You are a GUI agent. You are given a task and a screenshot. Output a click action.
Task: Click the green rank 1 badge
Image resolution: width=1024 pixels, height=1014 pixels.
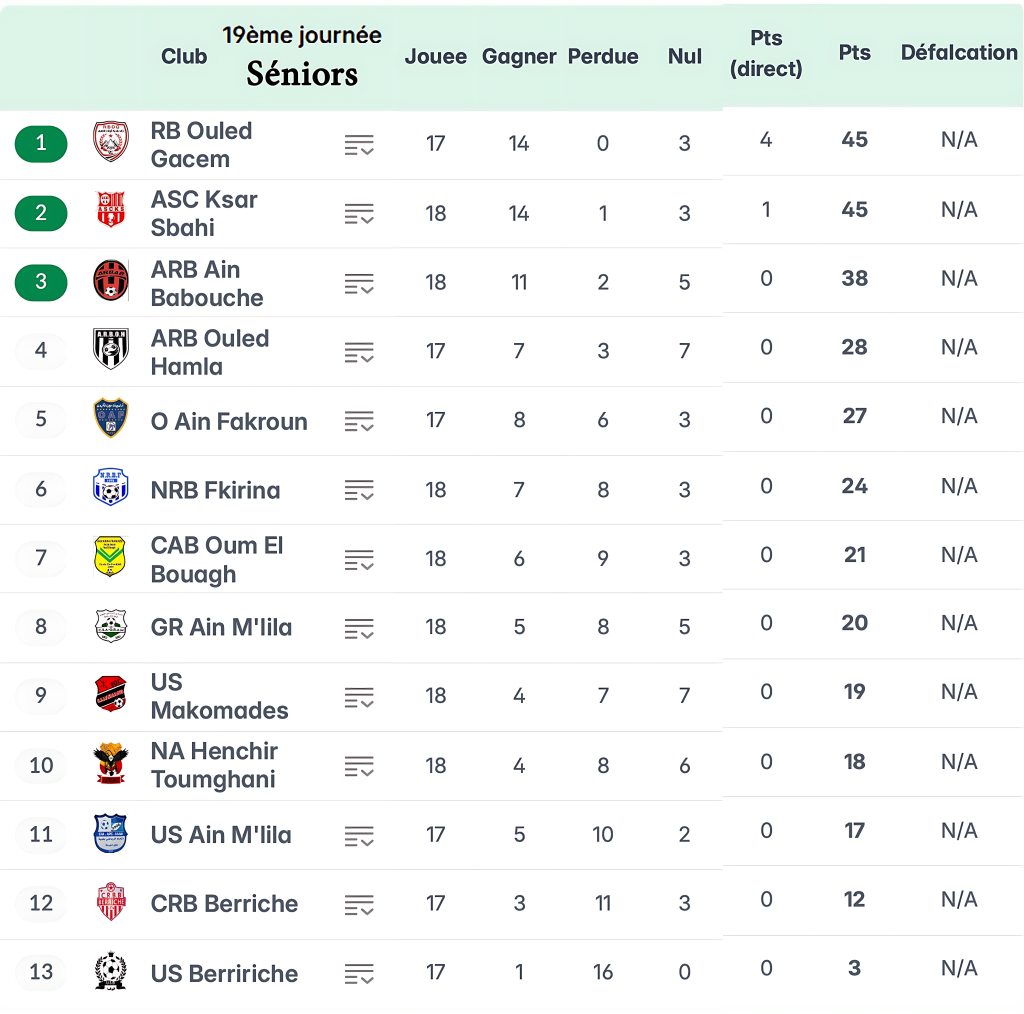tap(41, 143)
